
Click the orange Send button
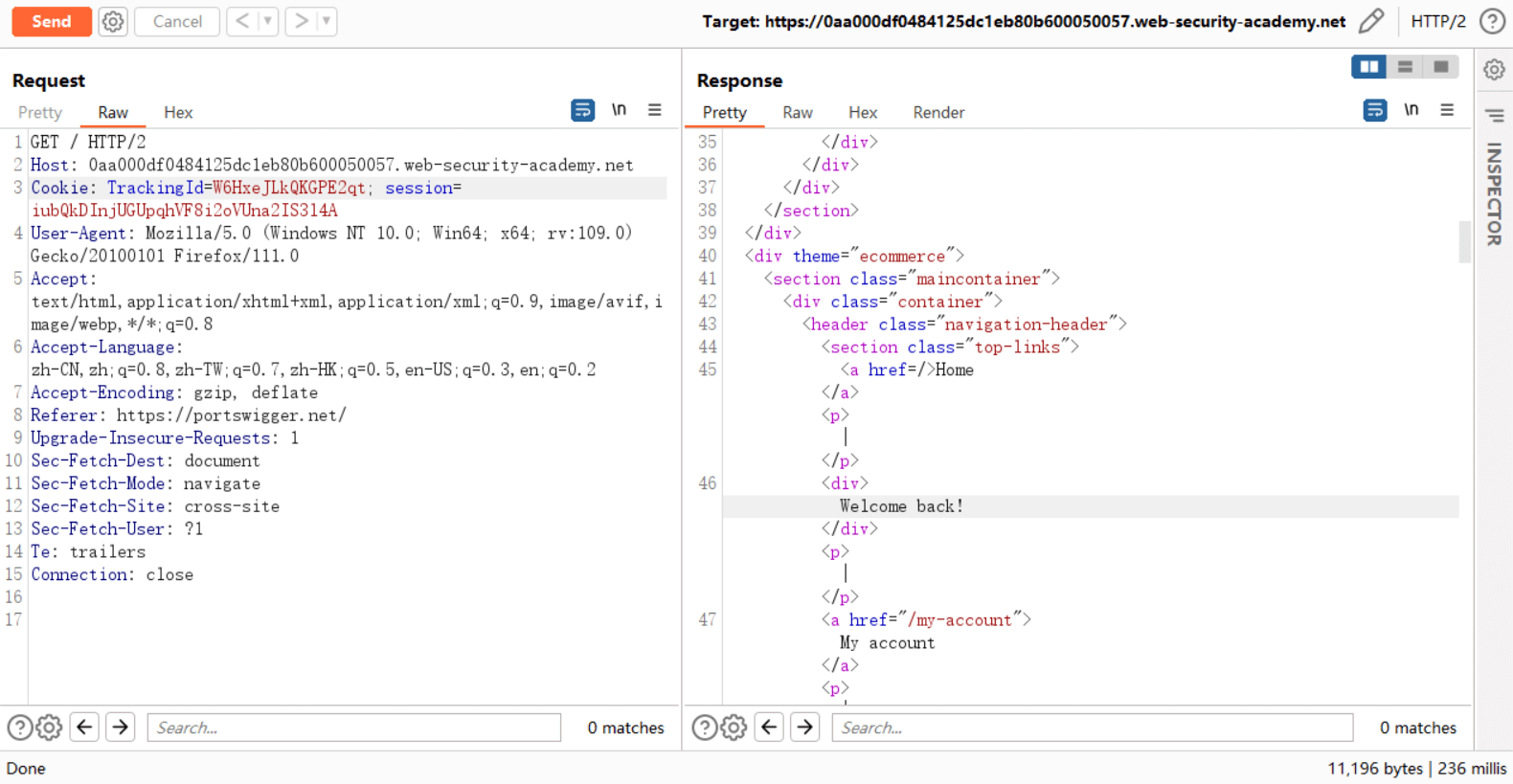point(52,21)
